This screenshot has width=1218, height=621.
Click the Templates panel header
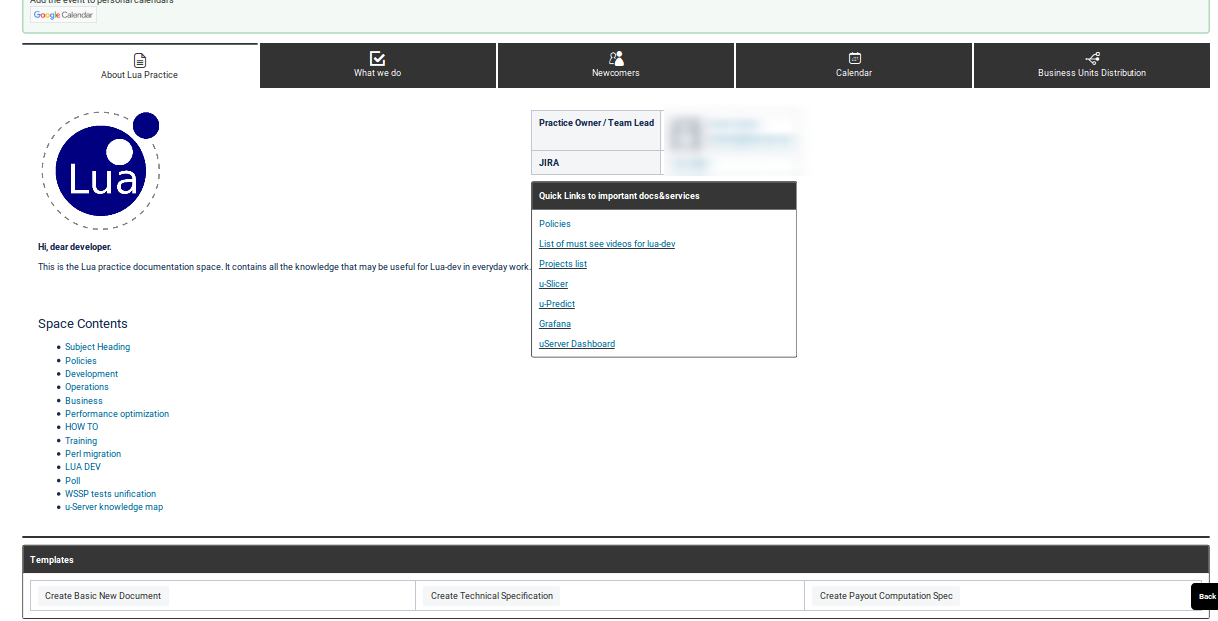tap(616, 560)
